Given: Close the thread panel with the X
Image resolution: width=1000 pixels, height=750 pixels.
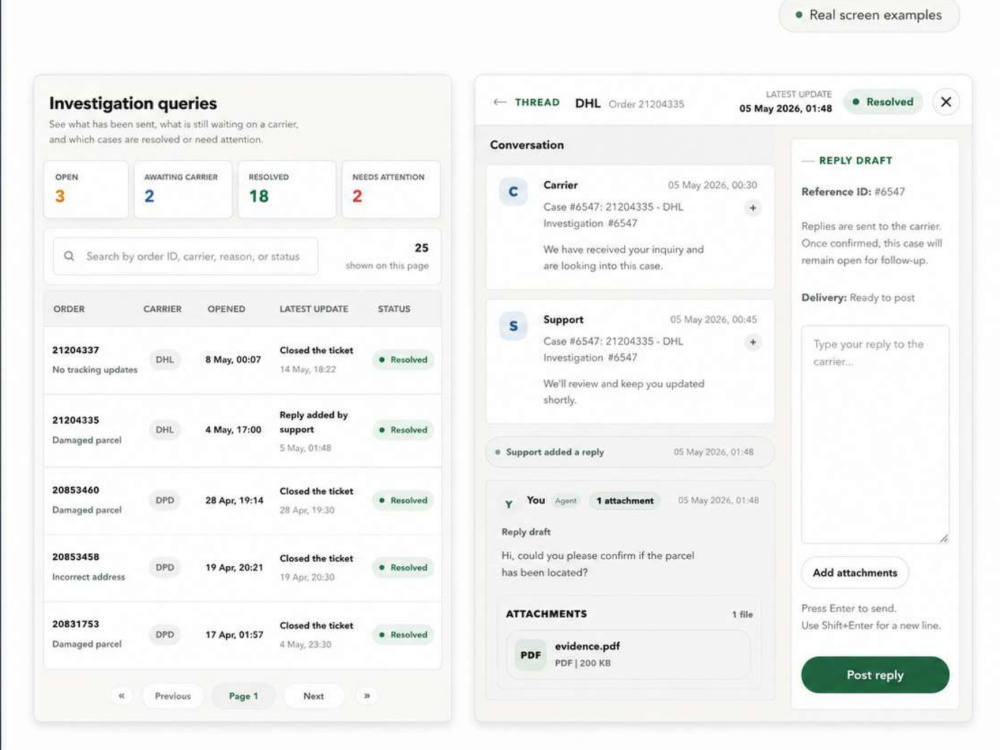Looking at the screenshot, I should tap(946, 102).
